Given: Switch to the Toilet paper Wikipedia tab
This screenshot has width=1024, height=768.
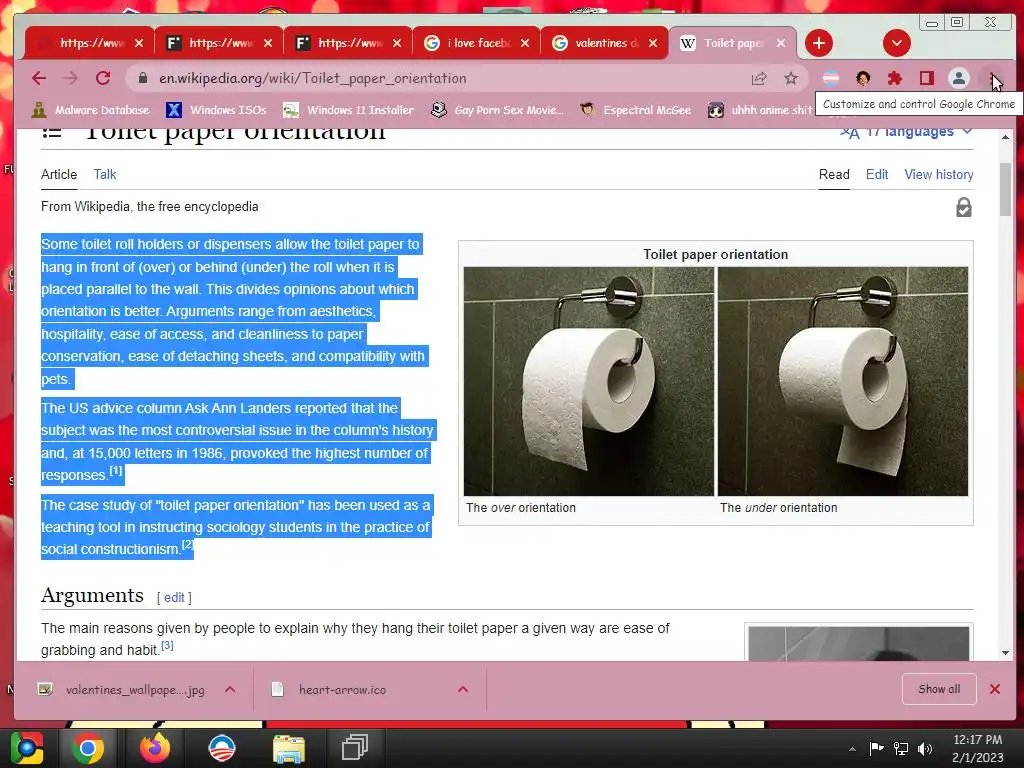Looking at the screenshot, I should click(x=733, y=43).
